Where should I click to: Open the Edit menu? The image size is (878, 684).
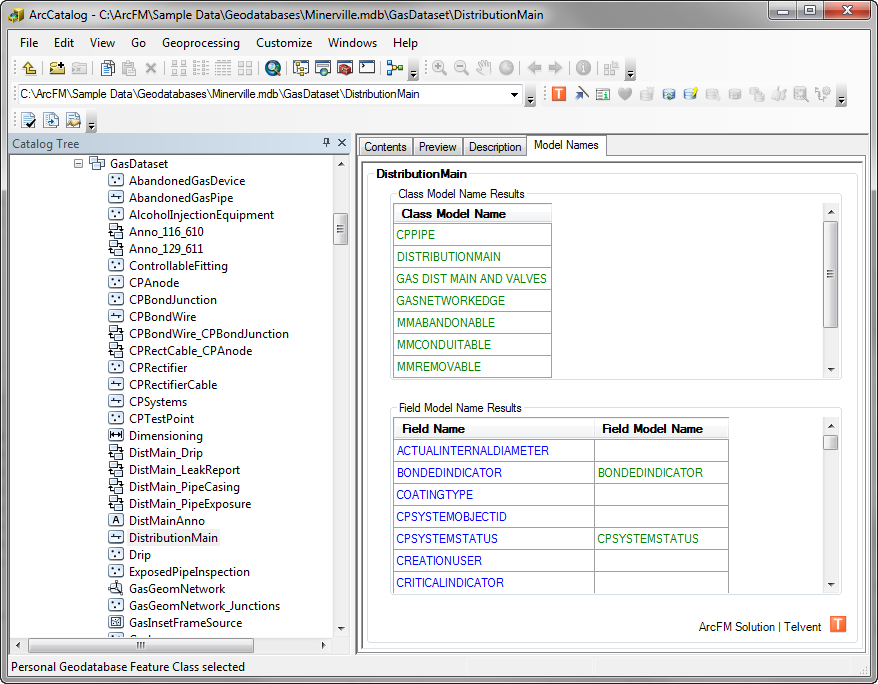pos(64,43)
